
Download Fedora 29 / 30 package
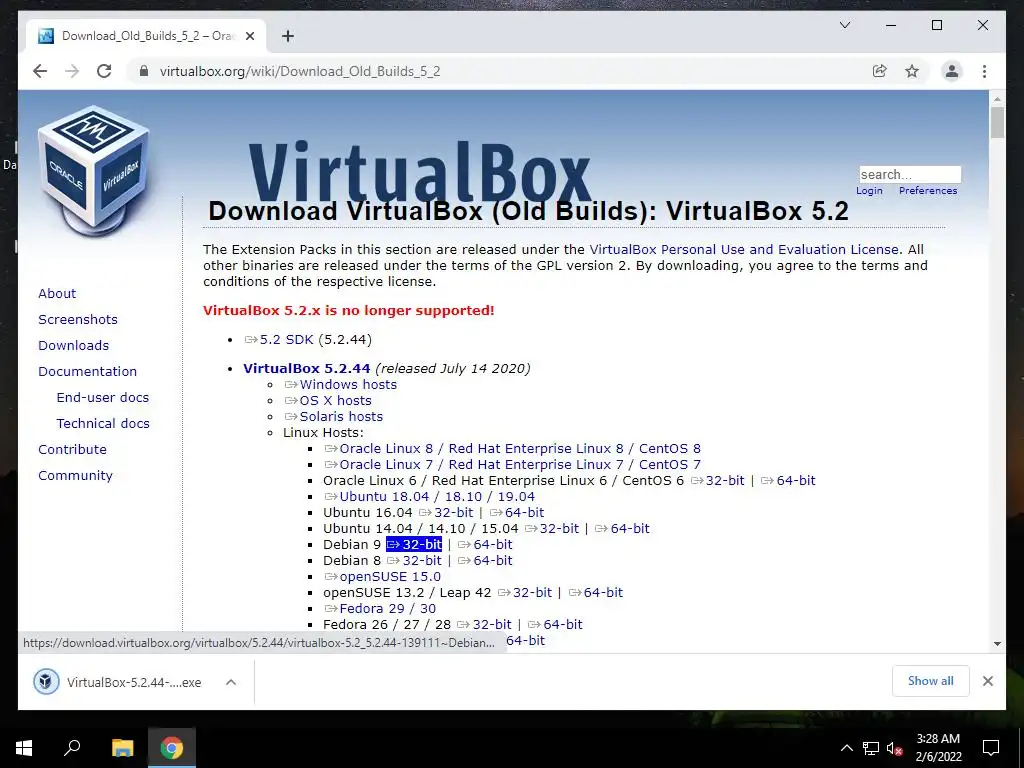(380, 609)
